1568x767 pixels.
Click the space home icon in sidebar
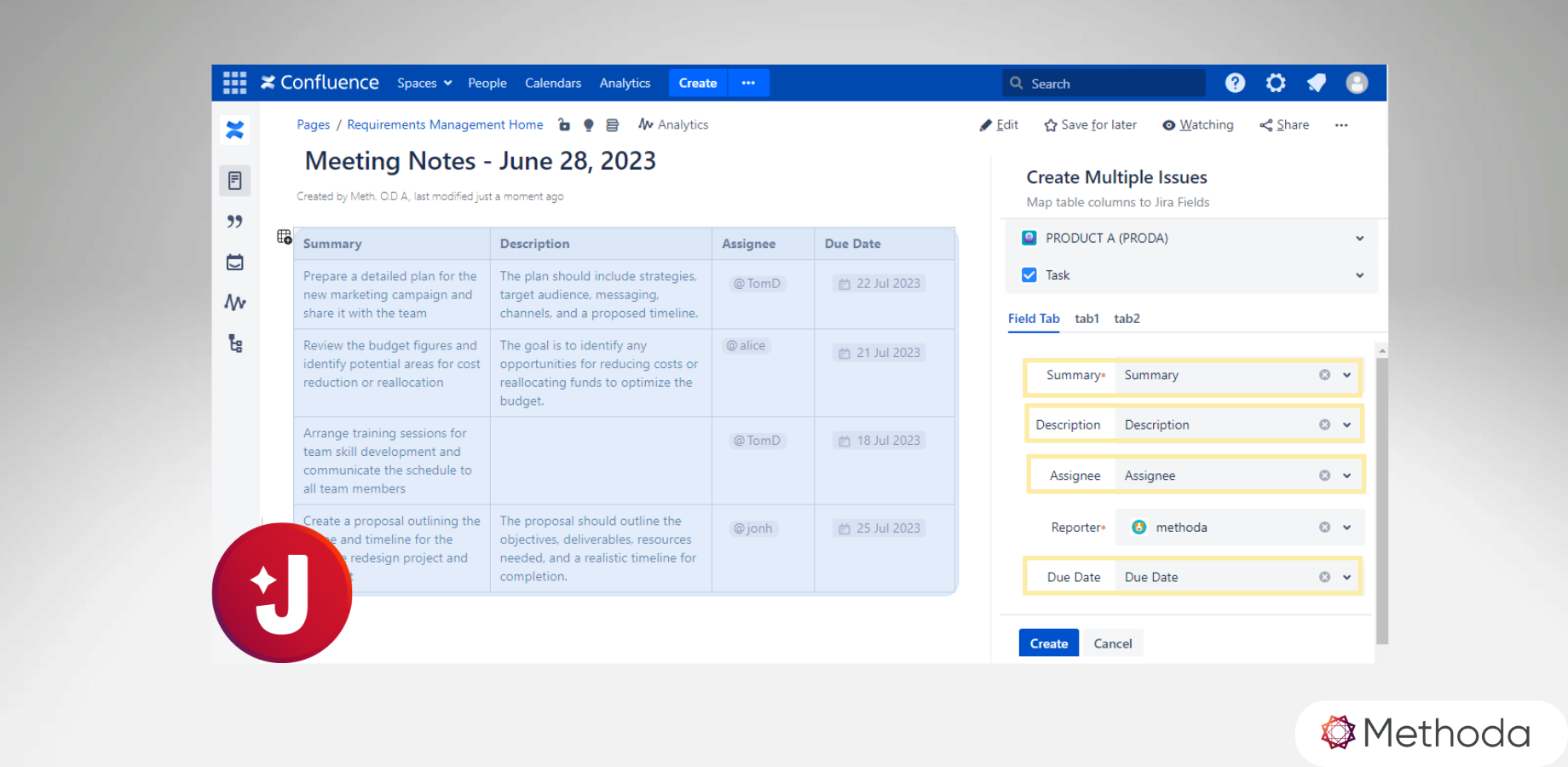[x=235, y=130]
